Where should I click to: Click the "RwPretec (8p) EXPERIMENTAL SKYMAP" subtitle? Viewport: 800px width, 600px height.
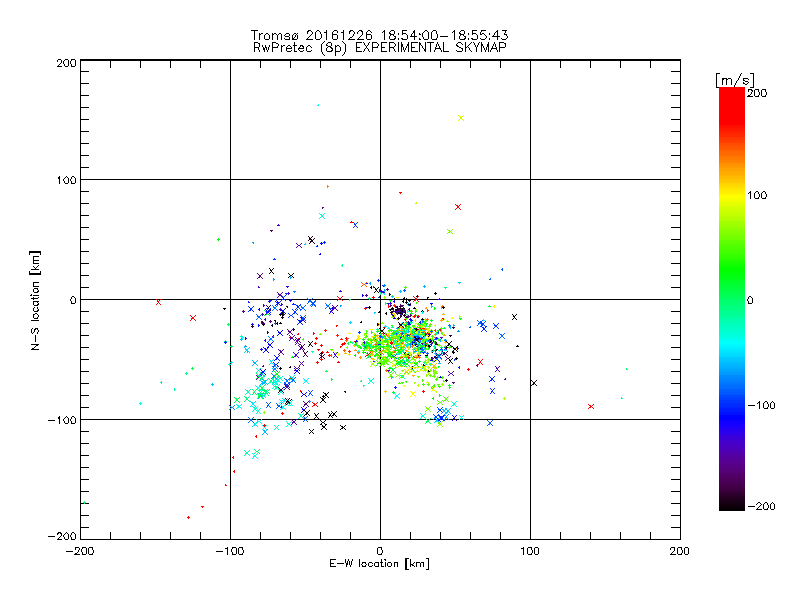[379, 48]
